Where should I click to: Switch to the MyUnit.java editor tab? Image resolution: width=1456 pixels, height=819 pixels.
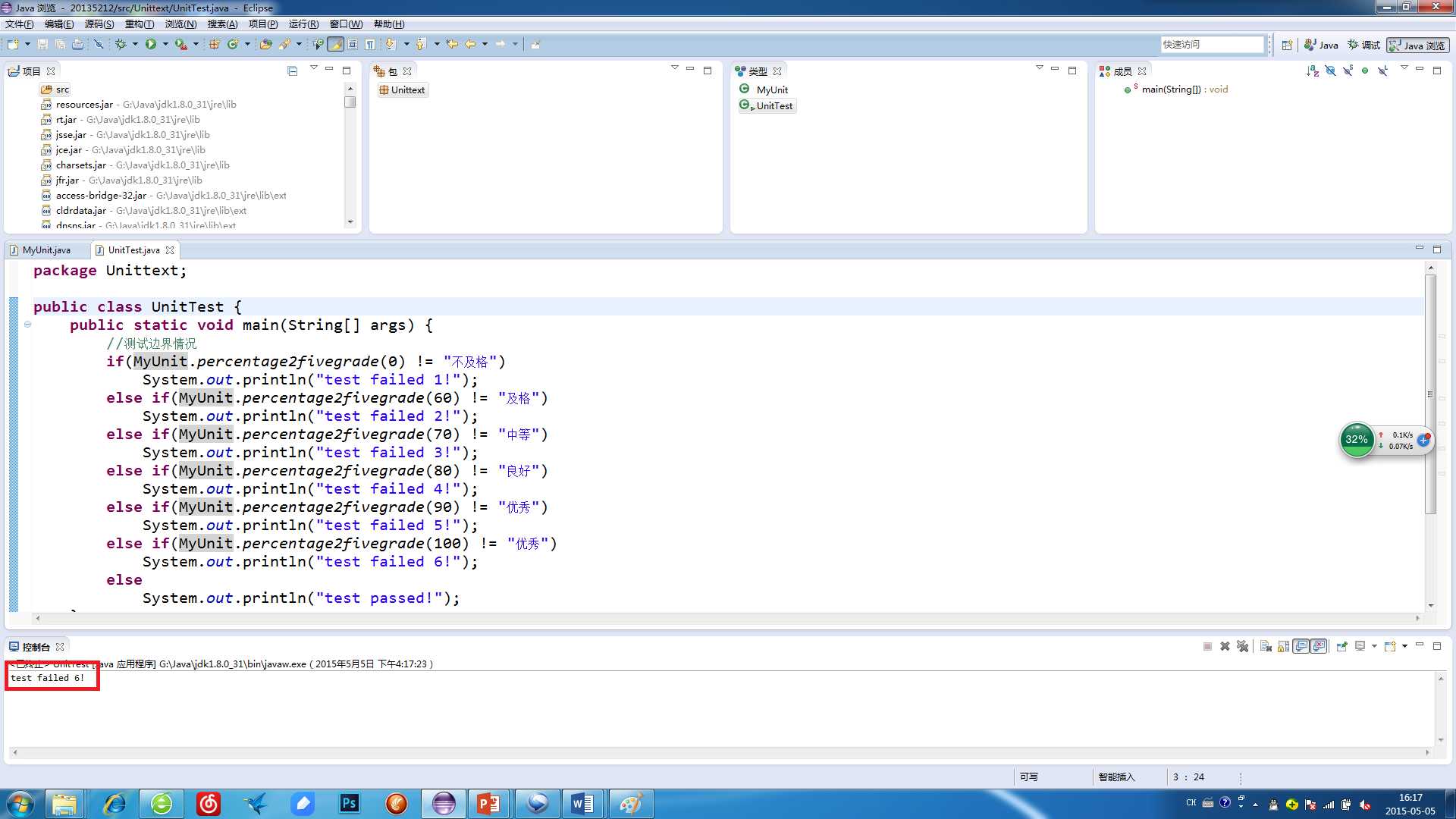(46, 250)
